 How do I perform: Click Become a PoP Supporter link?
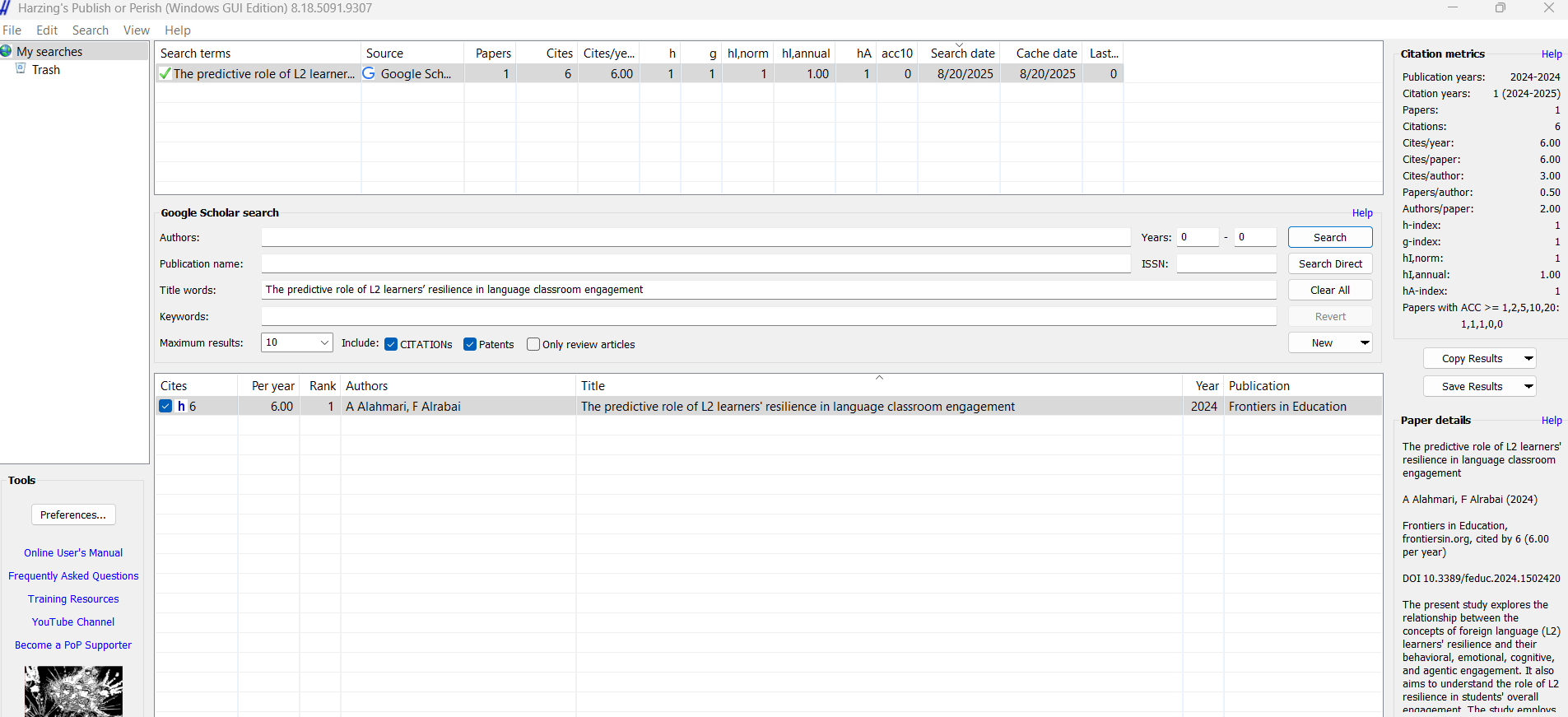point(73,645)
